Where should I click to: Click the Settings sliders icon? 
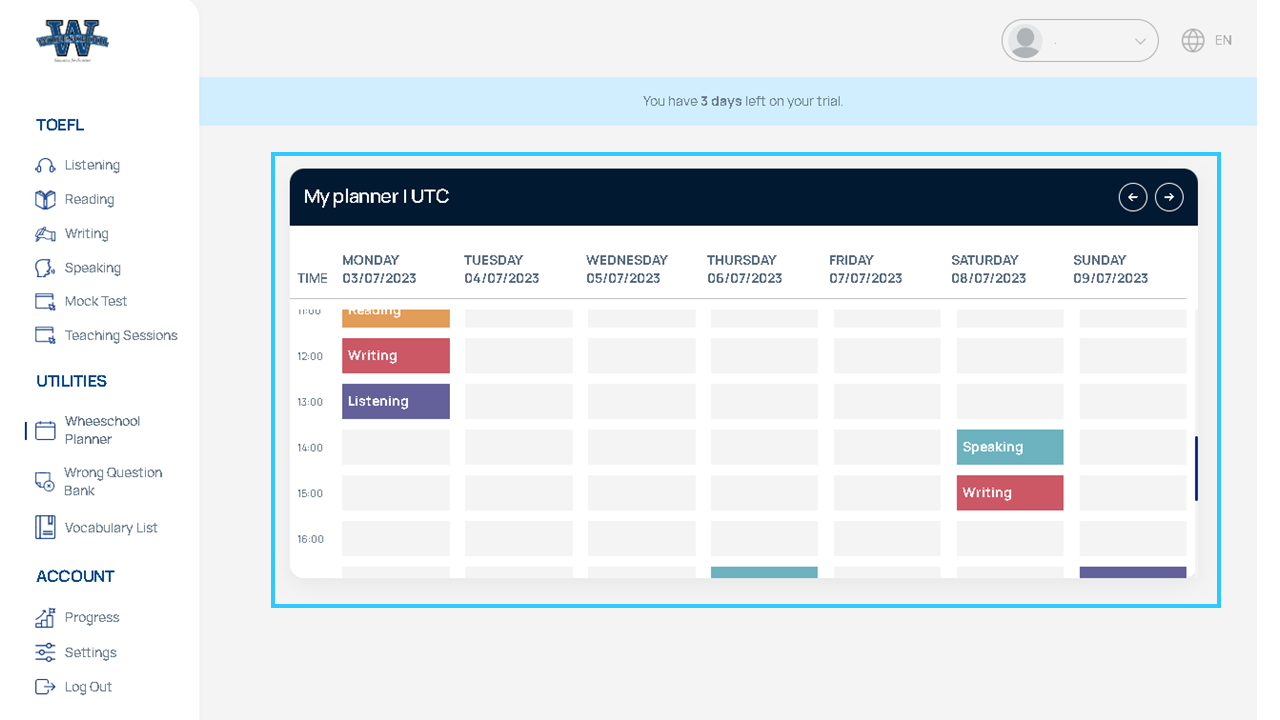45,652
